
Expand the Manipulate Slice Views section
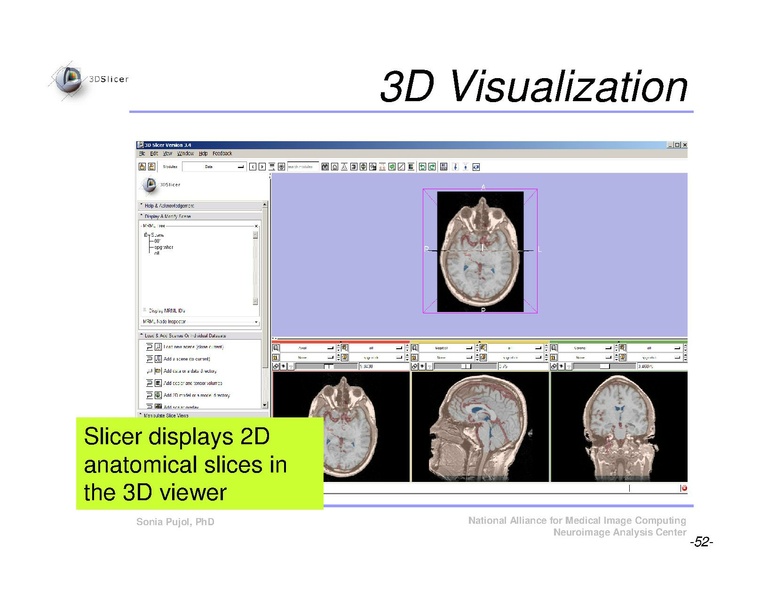pos(202,415)
